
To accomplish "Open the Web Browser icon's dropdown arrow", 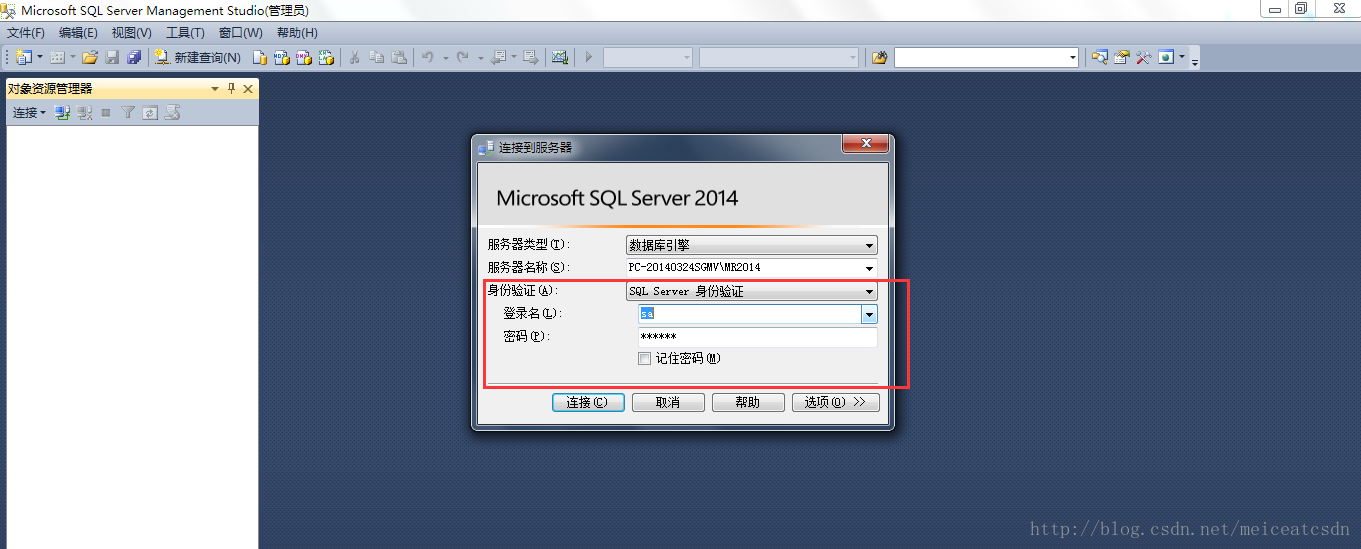I will [1182, 57].
